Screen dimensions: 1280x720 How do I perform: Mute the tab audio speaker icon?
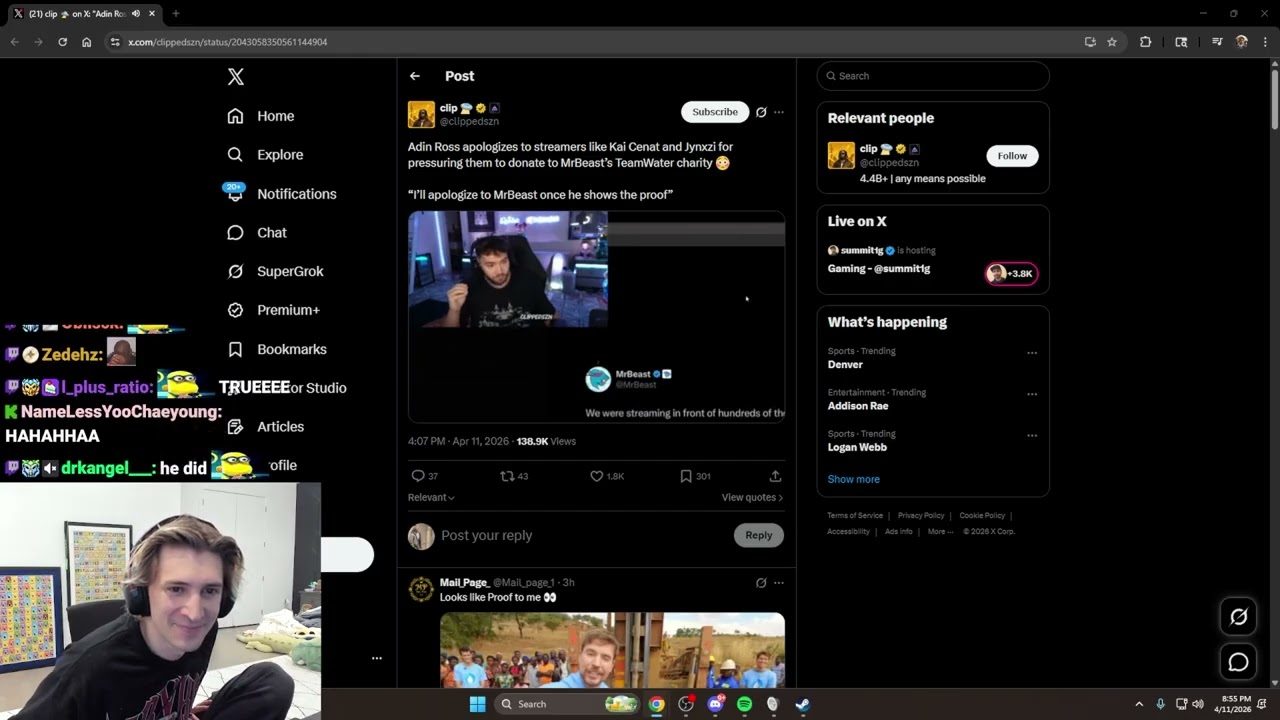point(136,13)
